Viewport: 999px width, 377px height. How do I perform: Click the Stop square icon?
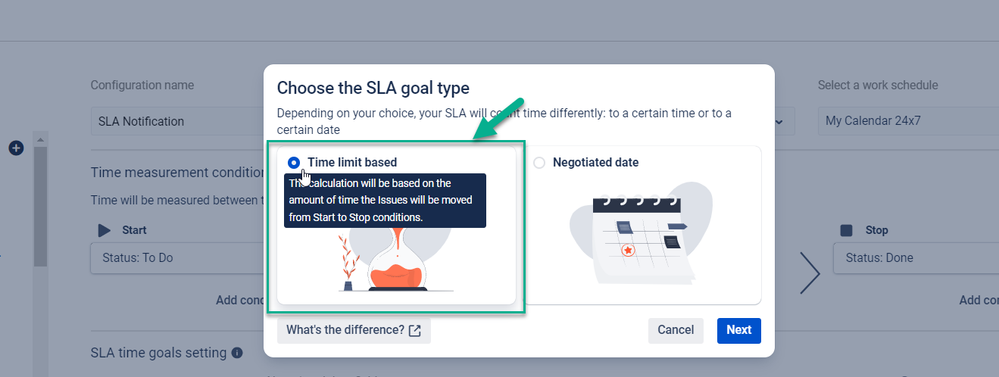click(846, 231)
